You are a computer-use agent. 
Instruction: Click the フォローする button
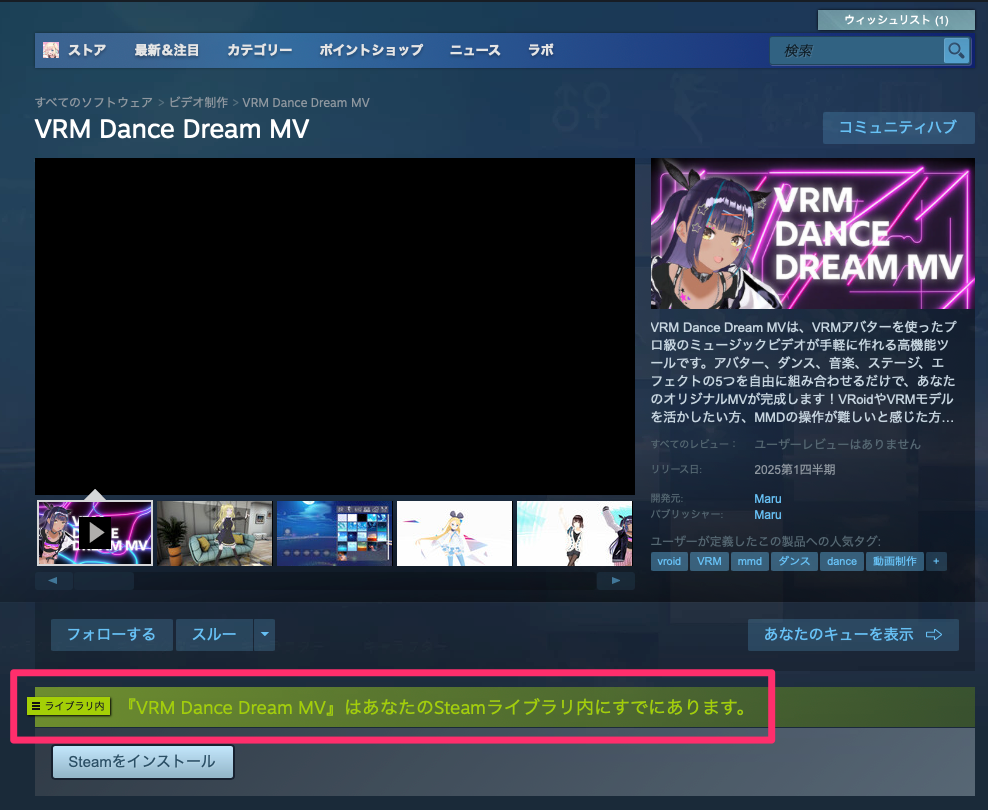tap(112, 634)
